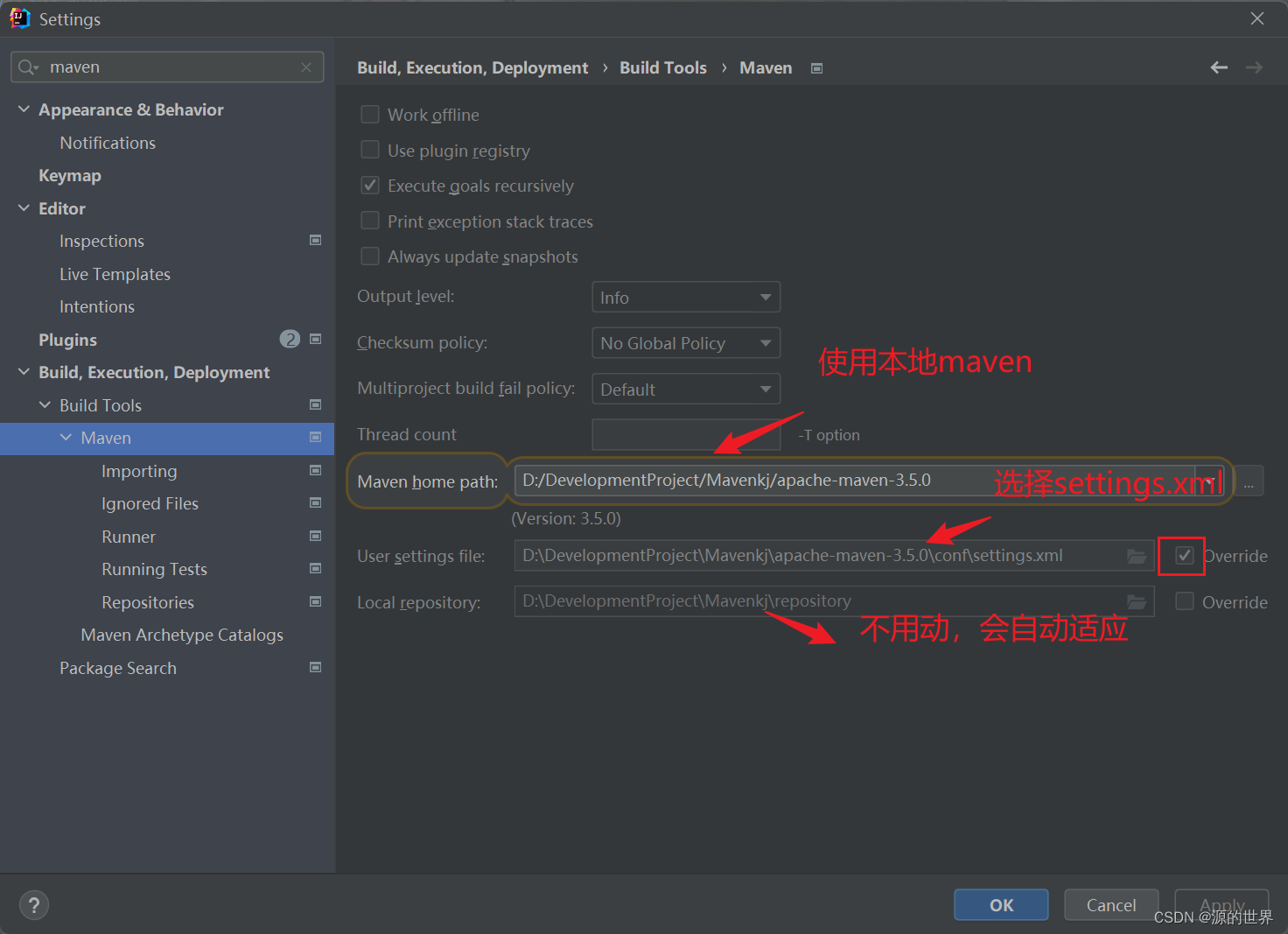Click the project icon on Repositories row
This screenshot has width=1288, height=934.
316,601
